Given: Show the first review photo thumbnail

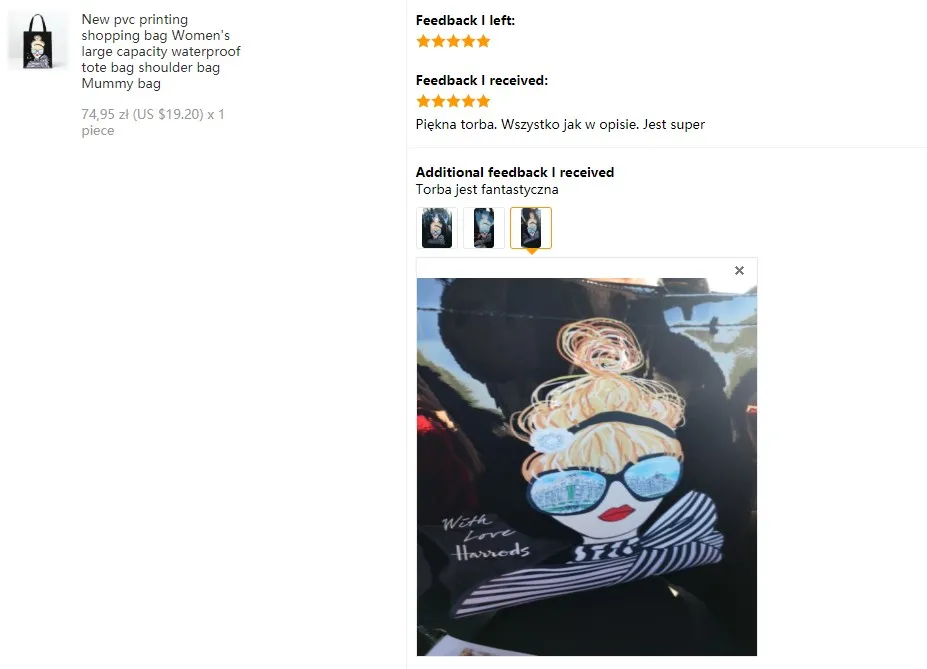Looking at the screenshot, I should [x=437, y=228].
